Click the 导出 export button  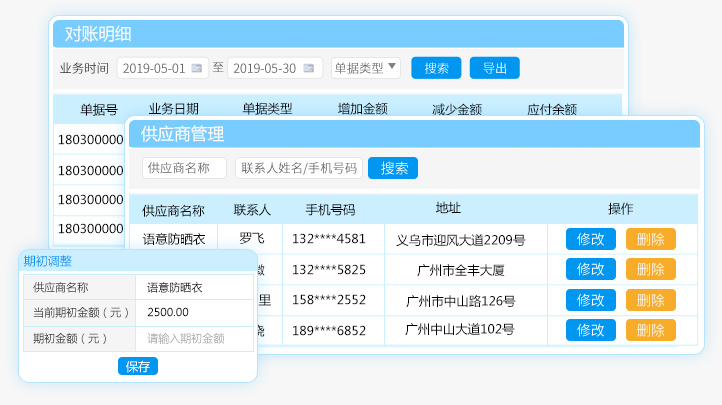tap(494, 68)
